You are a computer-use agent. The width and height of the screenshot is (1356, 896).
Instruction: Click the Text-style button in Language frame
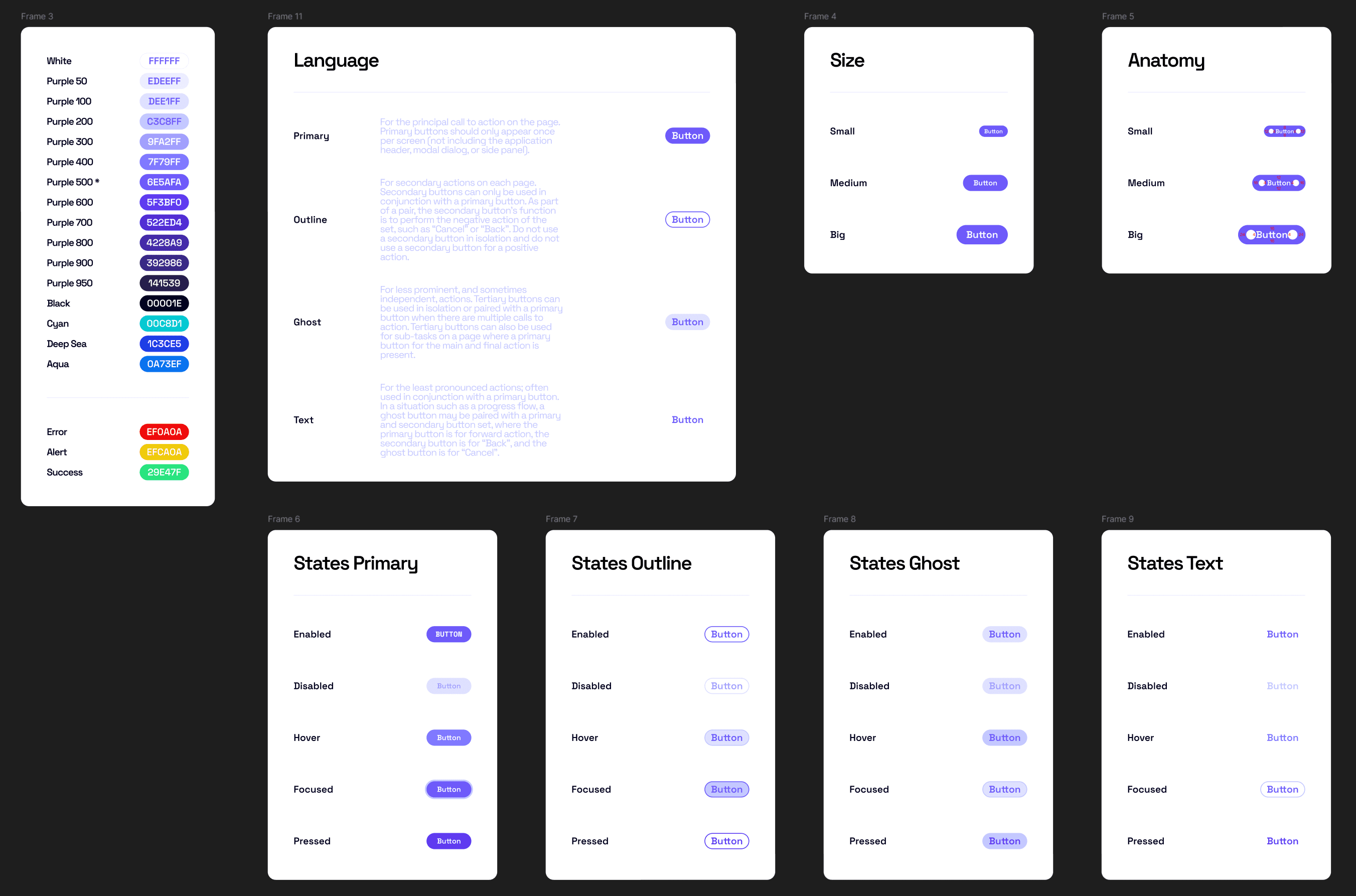(x=687, y=419)
